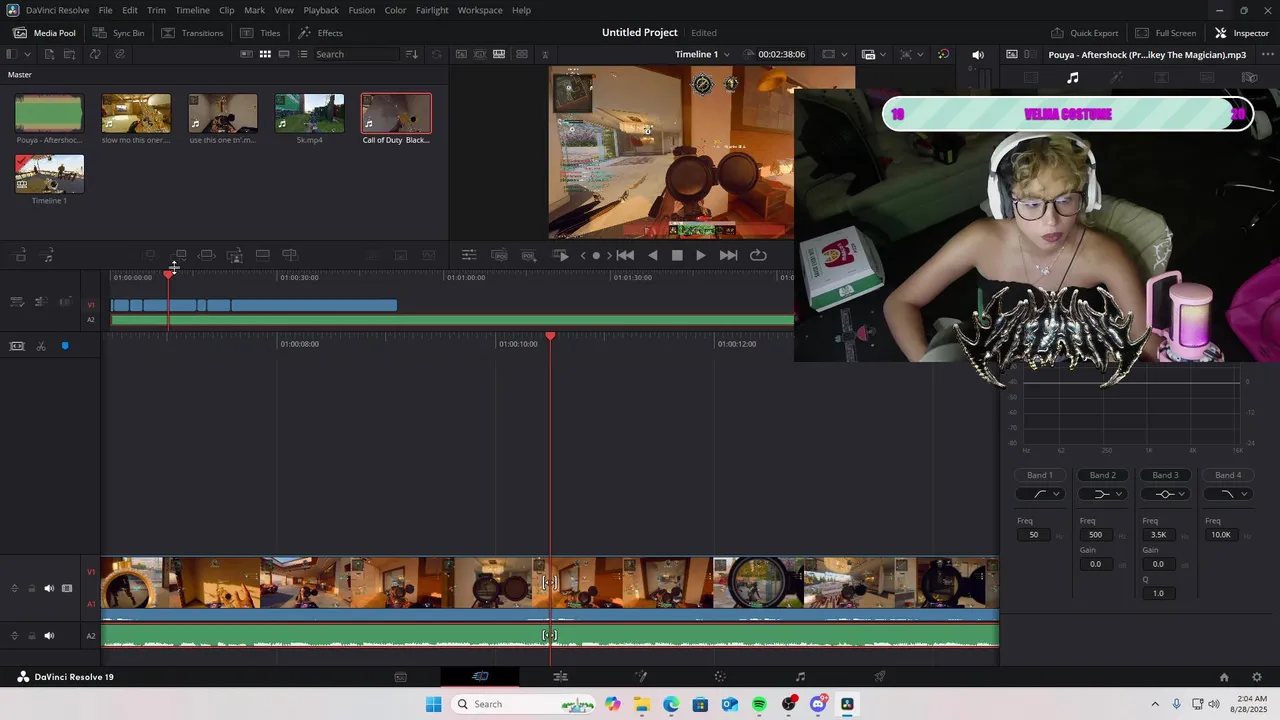Switch media pool to list view
The height and width of the screenshot is (720, 1280).
click(303, 54)
